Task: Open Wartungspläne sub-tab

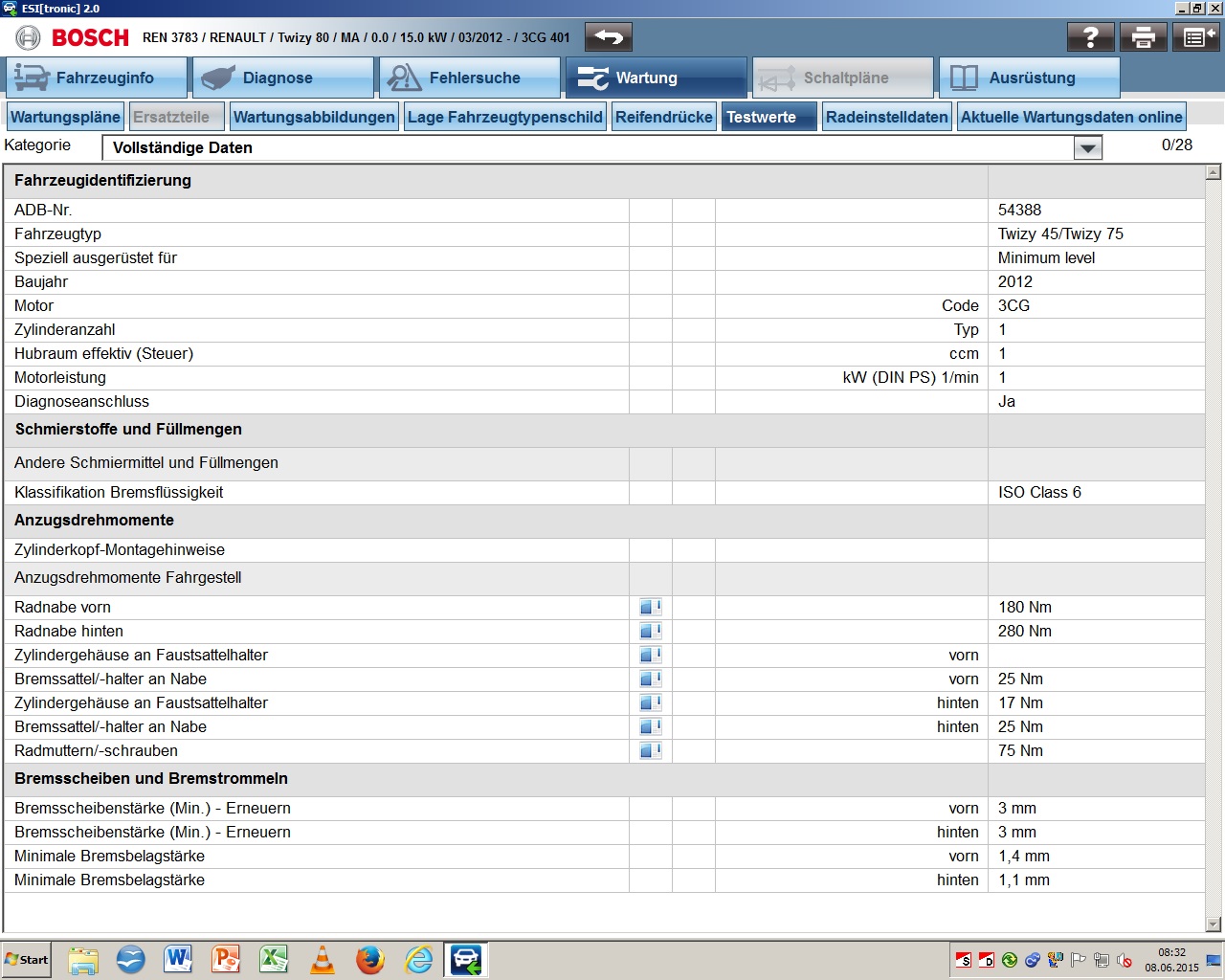Action: (x=65, y=117)
